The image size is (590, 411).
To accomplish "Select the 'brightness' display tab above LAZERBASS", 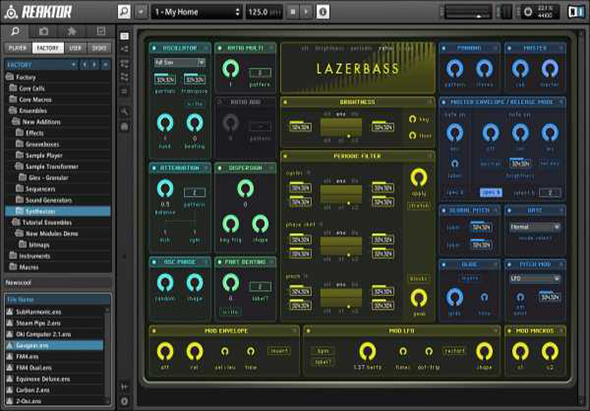I will pos(329,48).
